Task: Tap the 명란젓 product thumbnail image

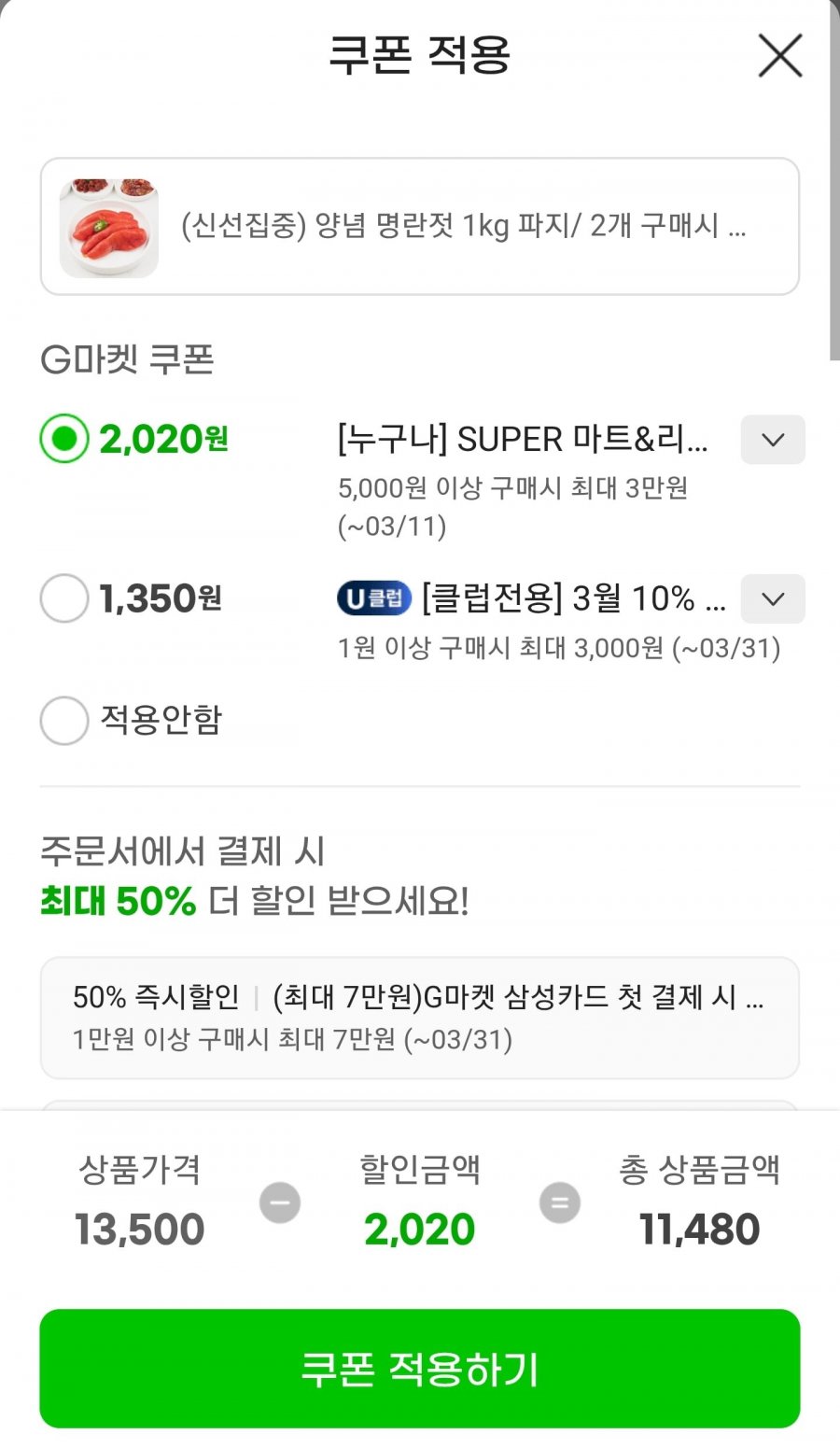Action: 109,228
